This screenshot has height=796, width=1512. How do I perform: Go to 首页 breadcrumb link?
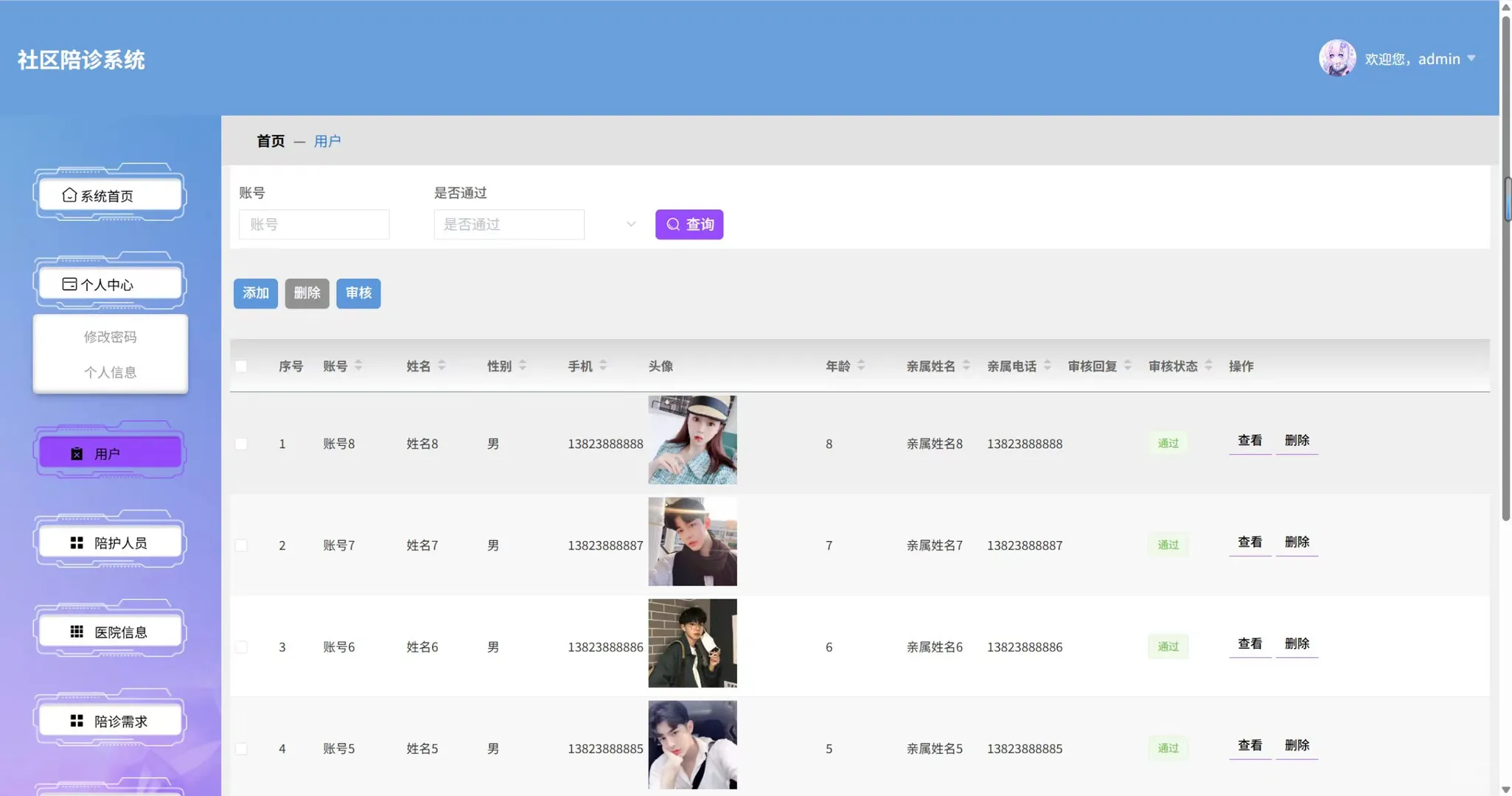[x=269, y=141]
